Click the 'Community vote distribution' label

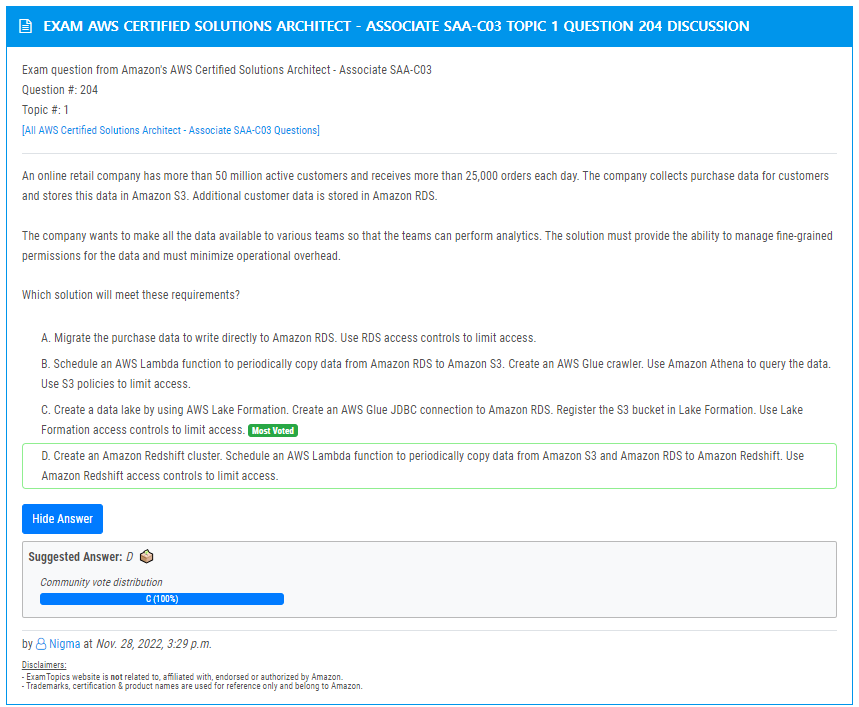[x=101, y=582]
